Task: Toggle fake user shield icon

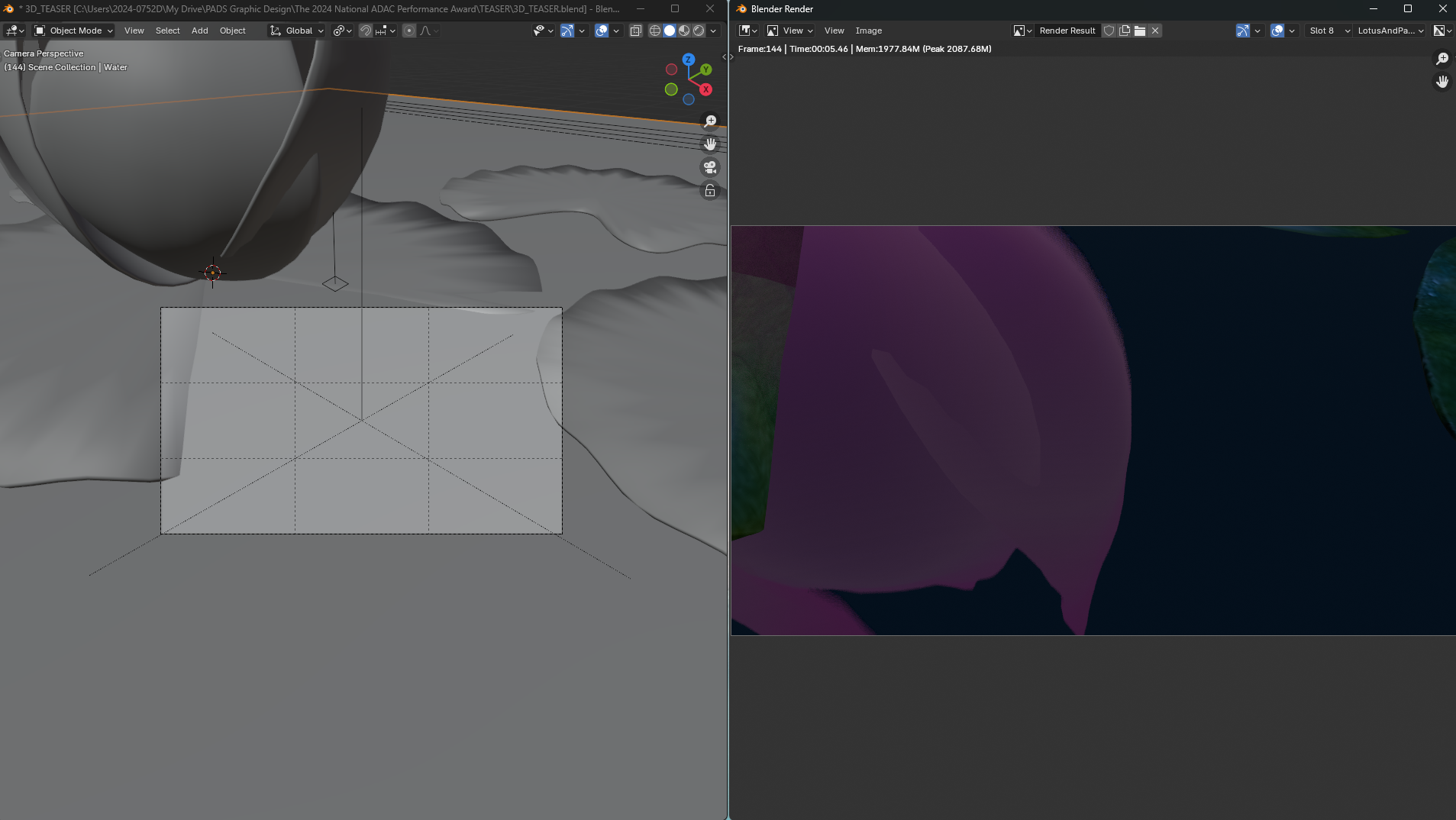Action: (1109, 31)
